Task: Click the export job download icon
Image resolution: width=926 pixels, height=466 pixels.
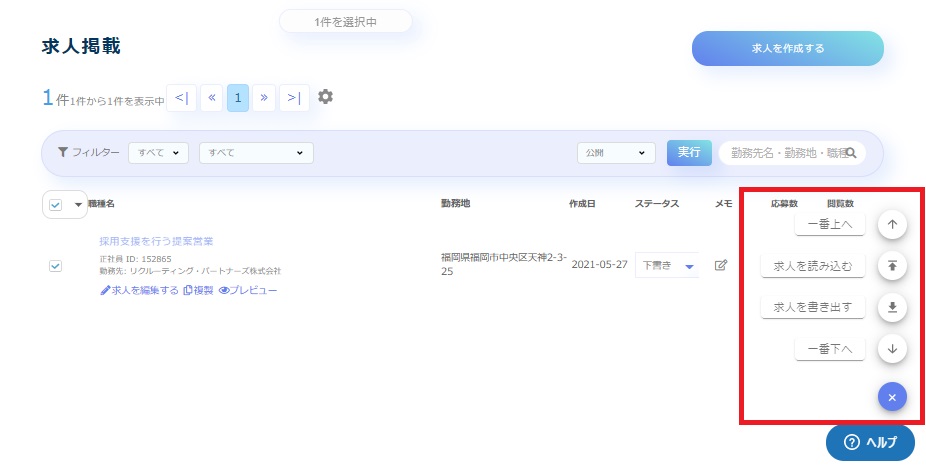Action: 891,307
